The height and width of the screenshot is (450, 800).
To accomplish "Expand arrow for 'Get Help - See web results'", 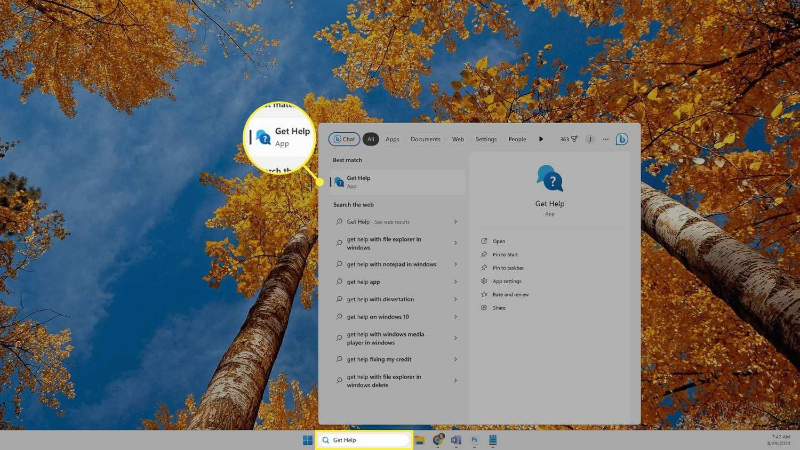I will click(x=456, y=222).
